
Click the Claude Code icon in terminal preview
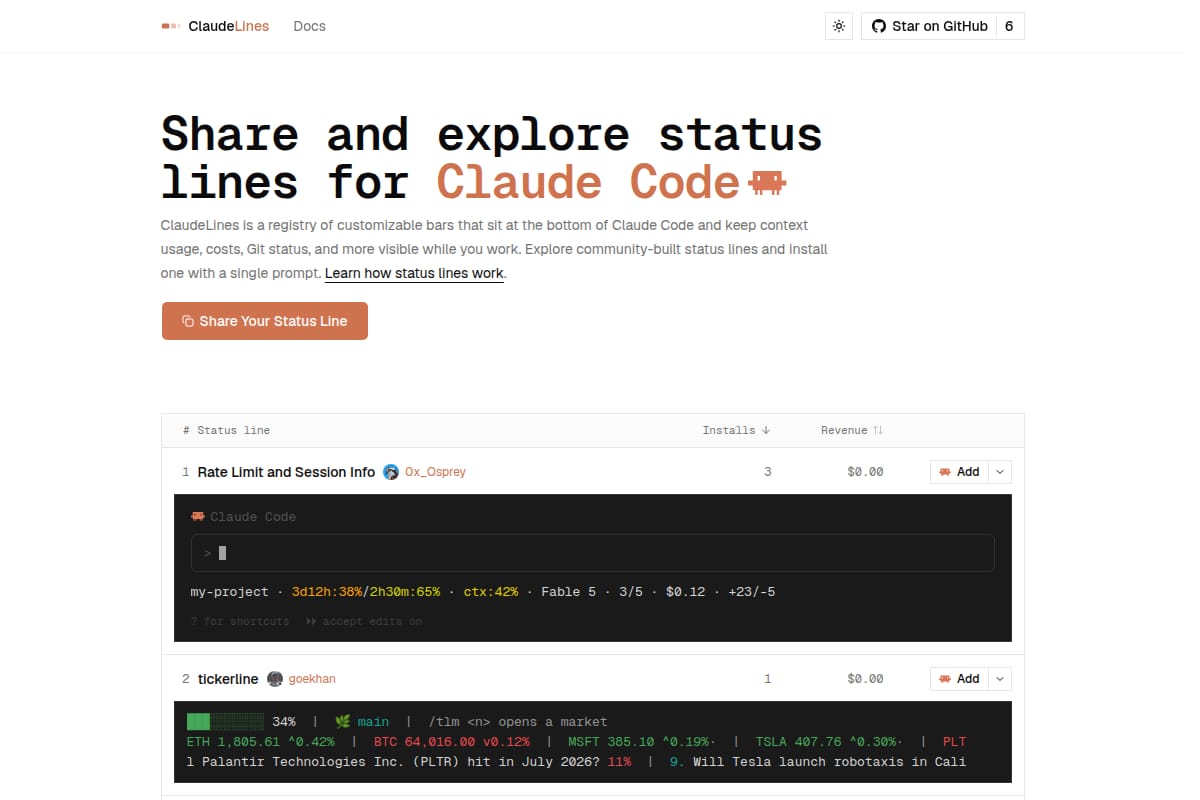(x=198, y=517)
